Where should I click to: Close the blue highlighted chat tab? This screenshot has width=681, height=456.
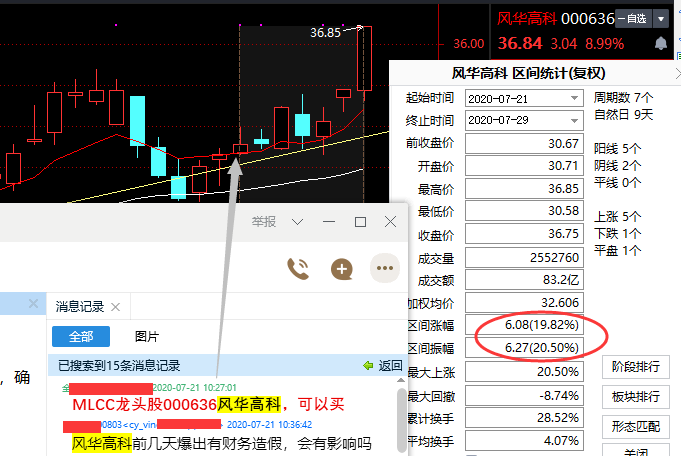[33, 304]
